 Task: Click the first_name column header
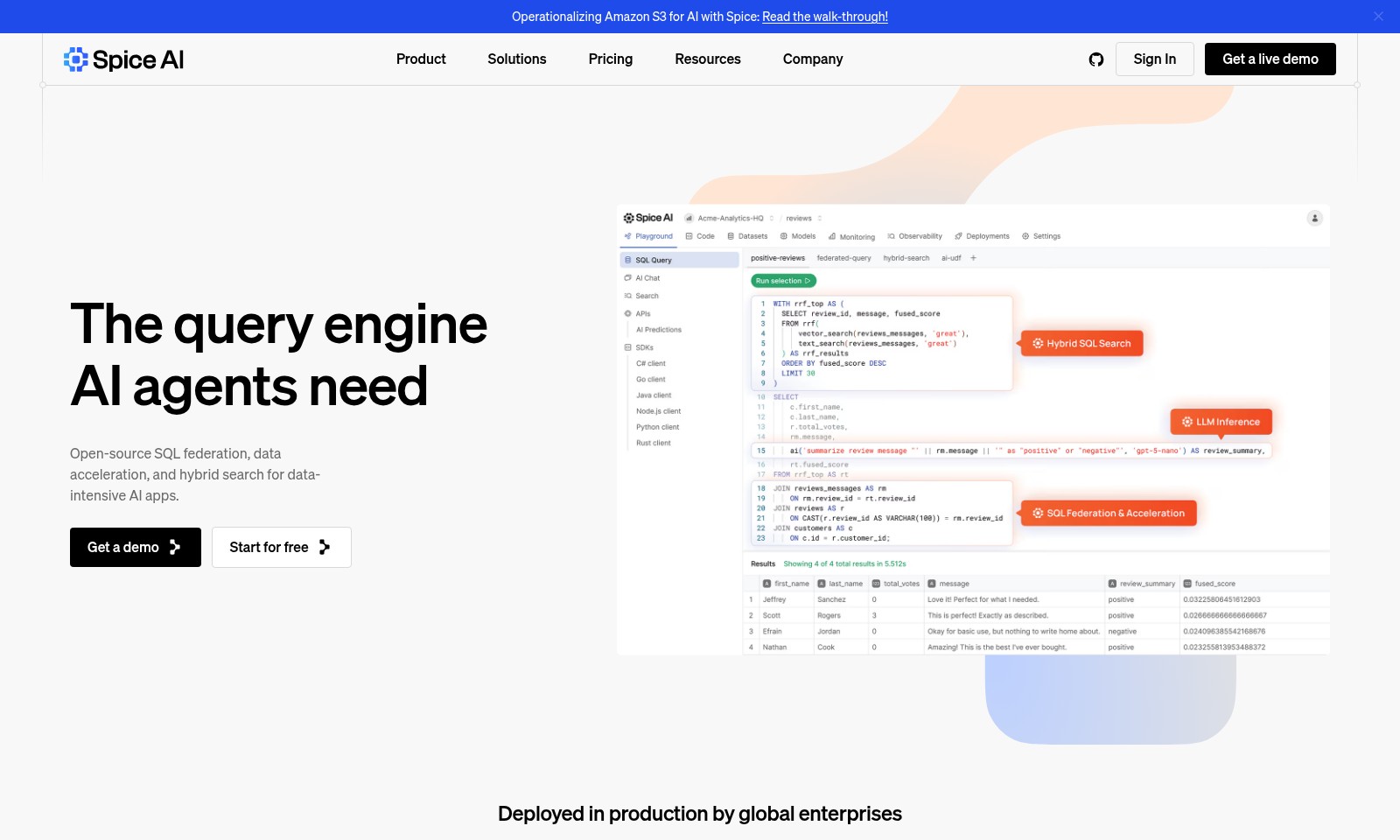click(786, 584)
